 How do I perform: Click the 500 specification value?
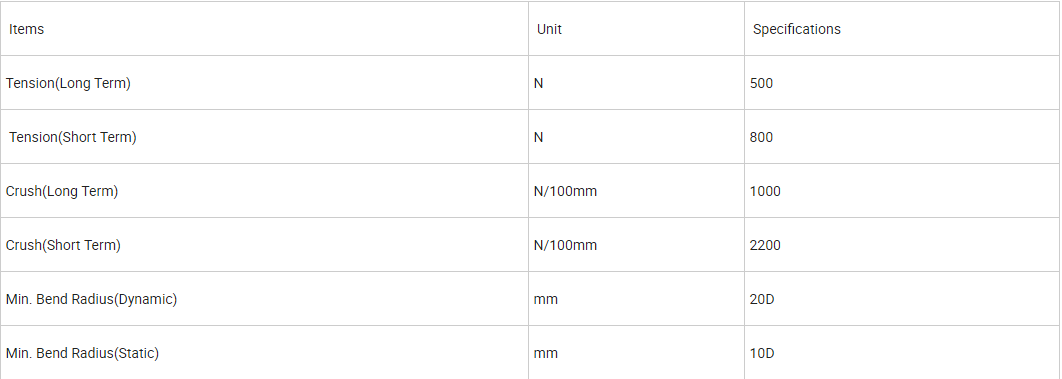pyautogui.click(x=761, y=83)
